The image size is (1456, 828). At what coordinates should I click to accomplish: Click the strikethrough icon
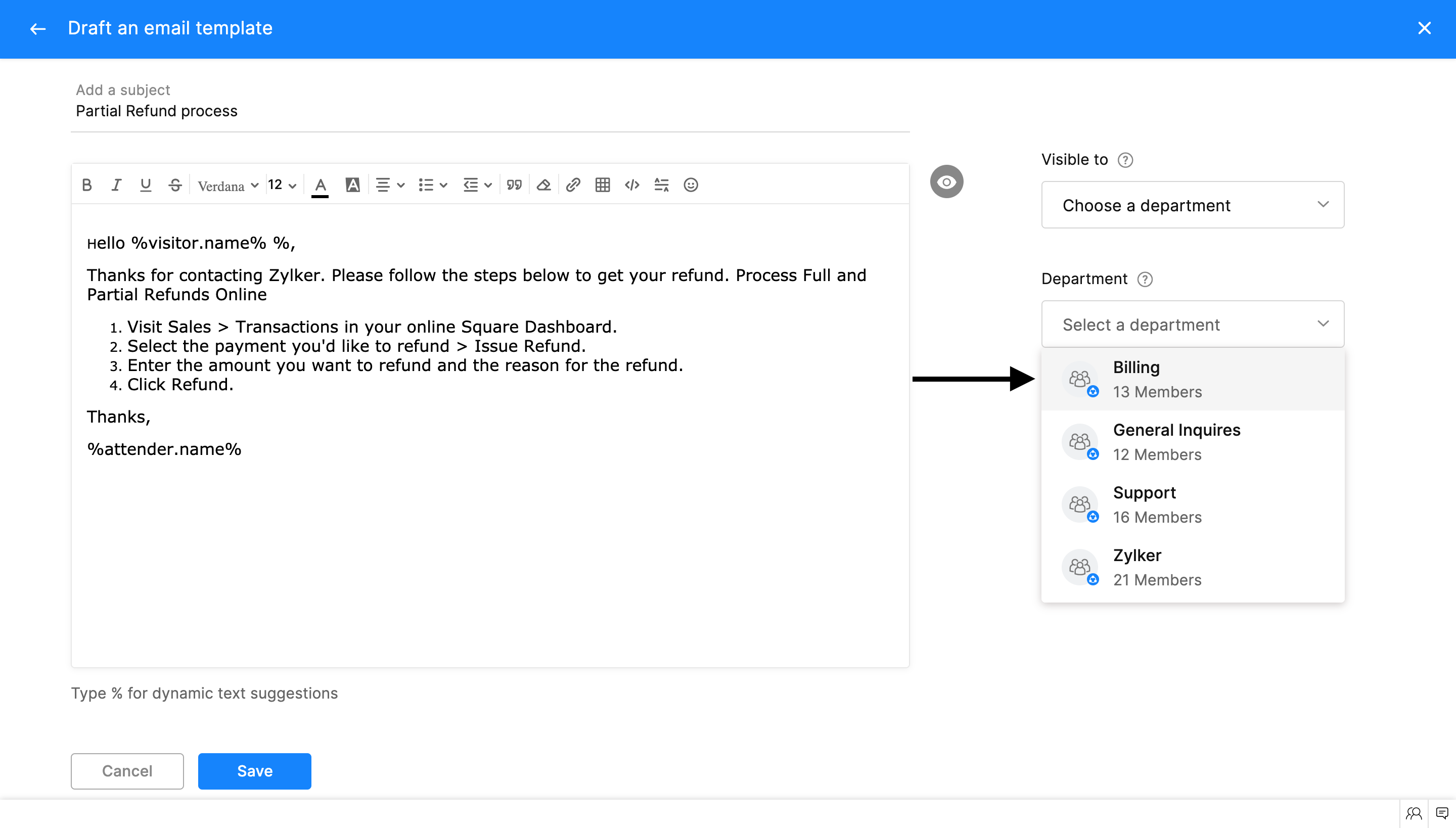(174, 185)
